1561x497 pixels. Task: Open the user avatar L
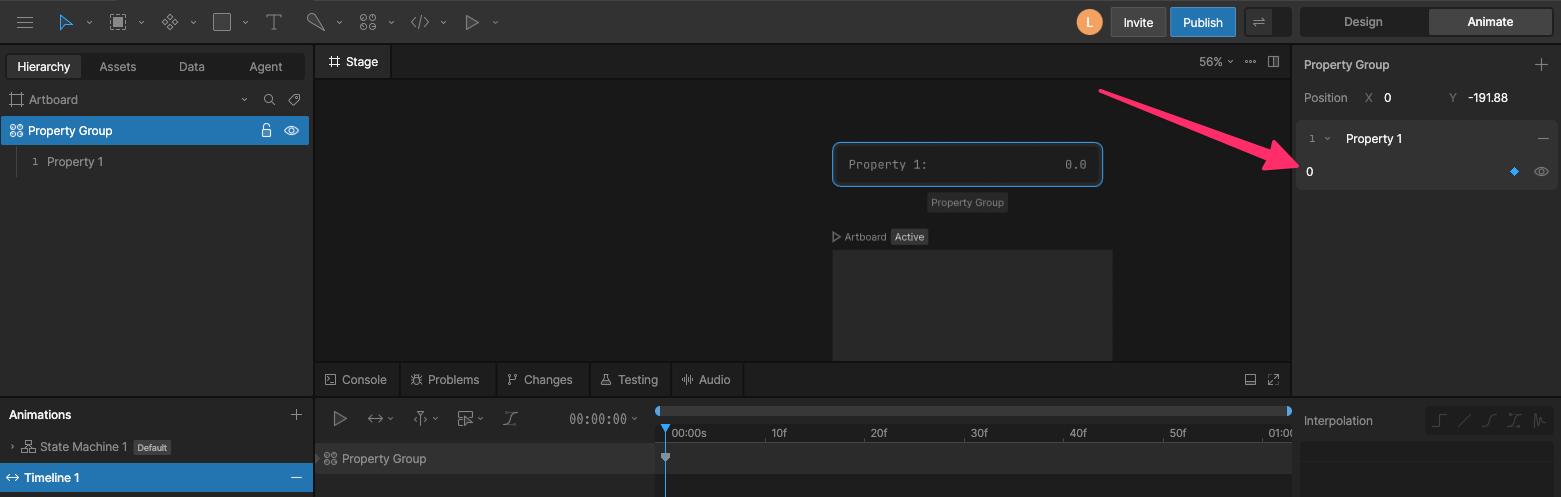1089,22
